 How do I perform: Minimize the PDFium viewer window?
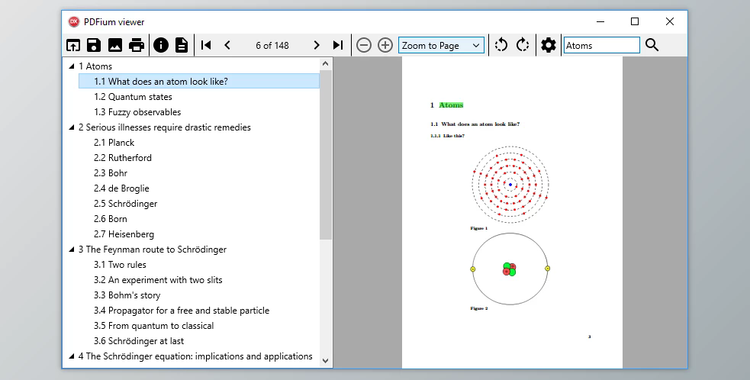pos(600,22)
